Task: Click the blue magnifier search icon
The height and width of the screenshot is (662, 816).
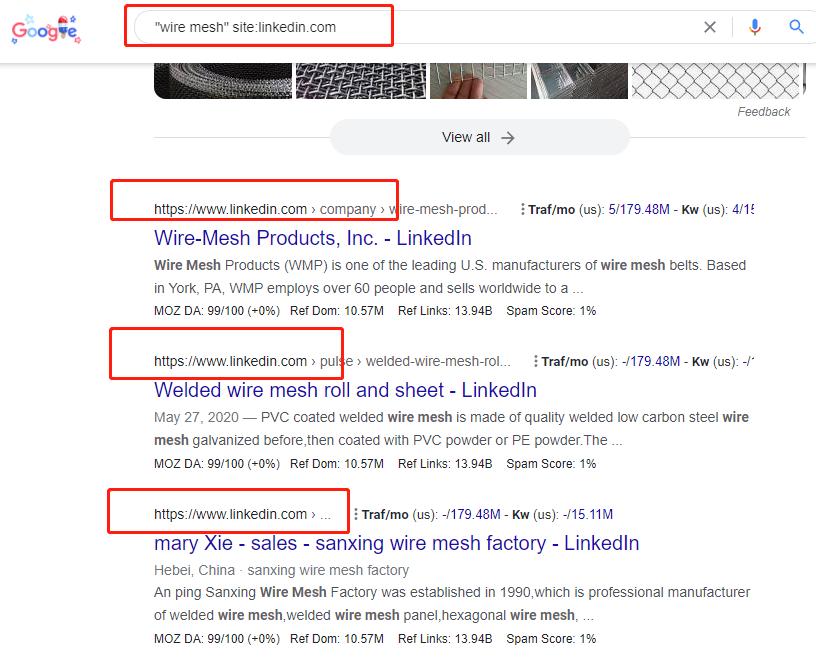Action: point(797,27)
